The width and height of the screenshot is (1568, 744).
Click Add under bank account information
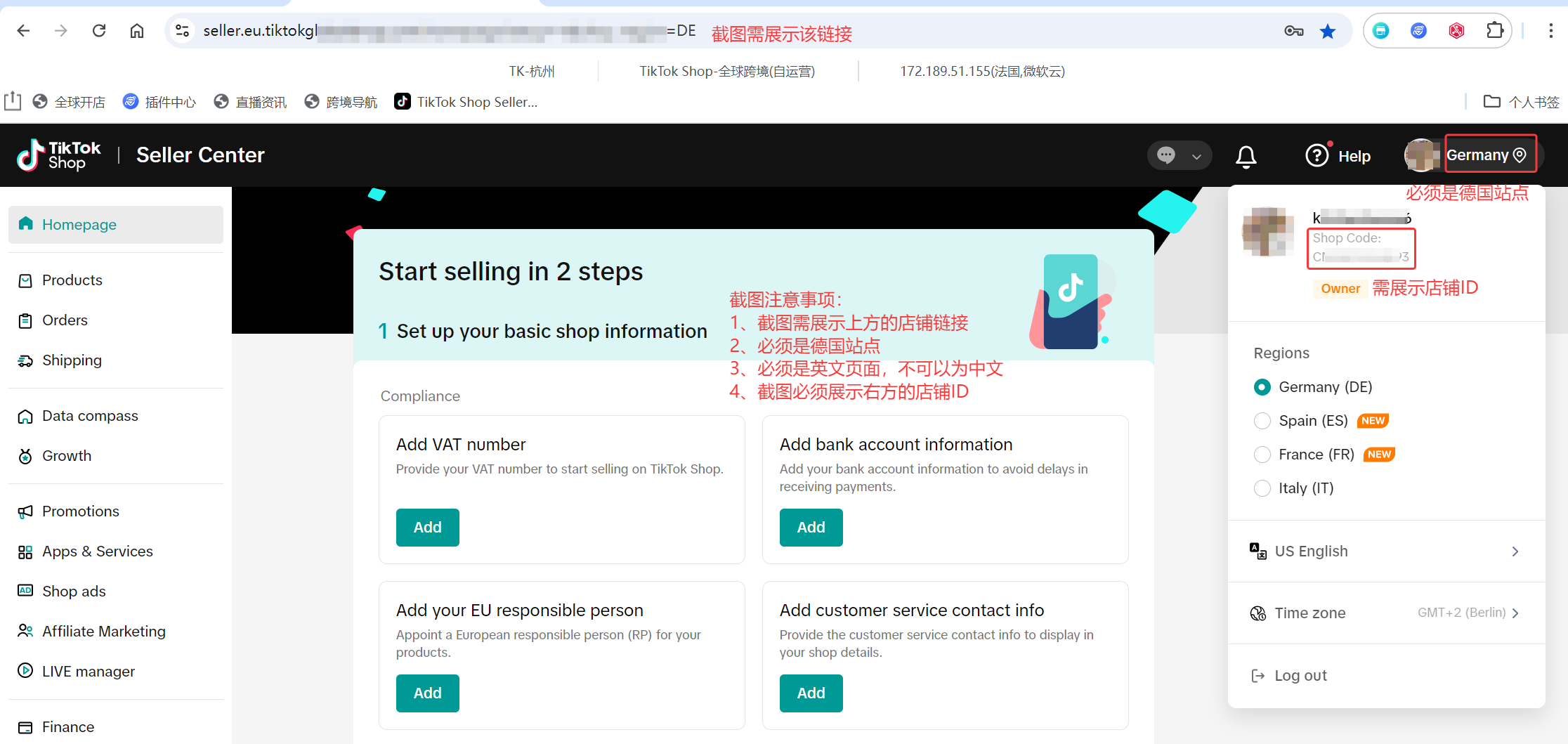(x=811, y=528)
